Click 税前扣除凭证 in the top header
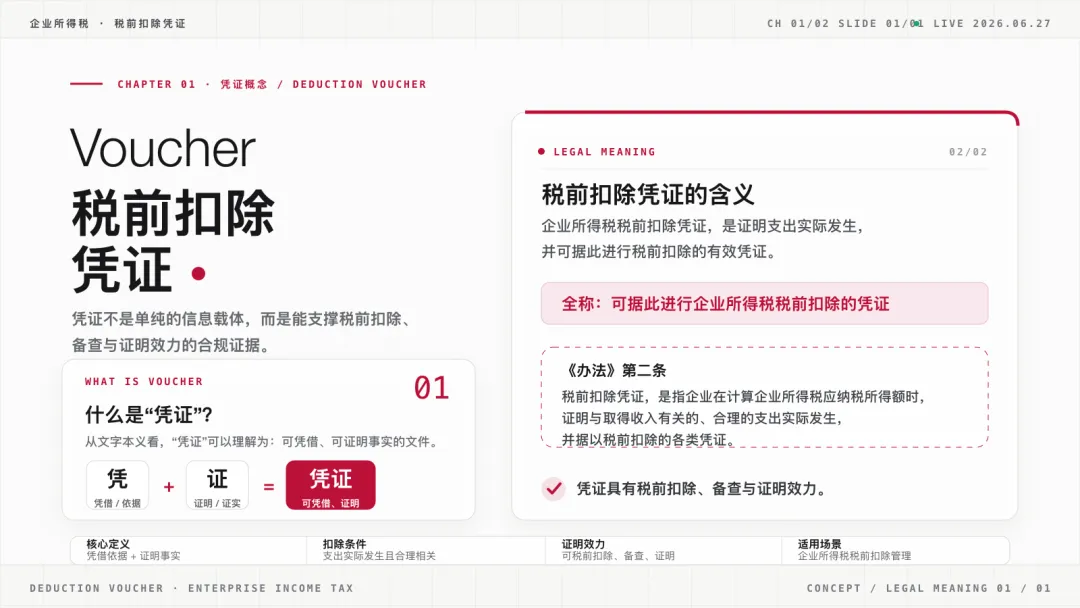This screenshot has height=608, width=1080. point(150,23)
